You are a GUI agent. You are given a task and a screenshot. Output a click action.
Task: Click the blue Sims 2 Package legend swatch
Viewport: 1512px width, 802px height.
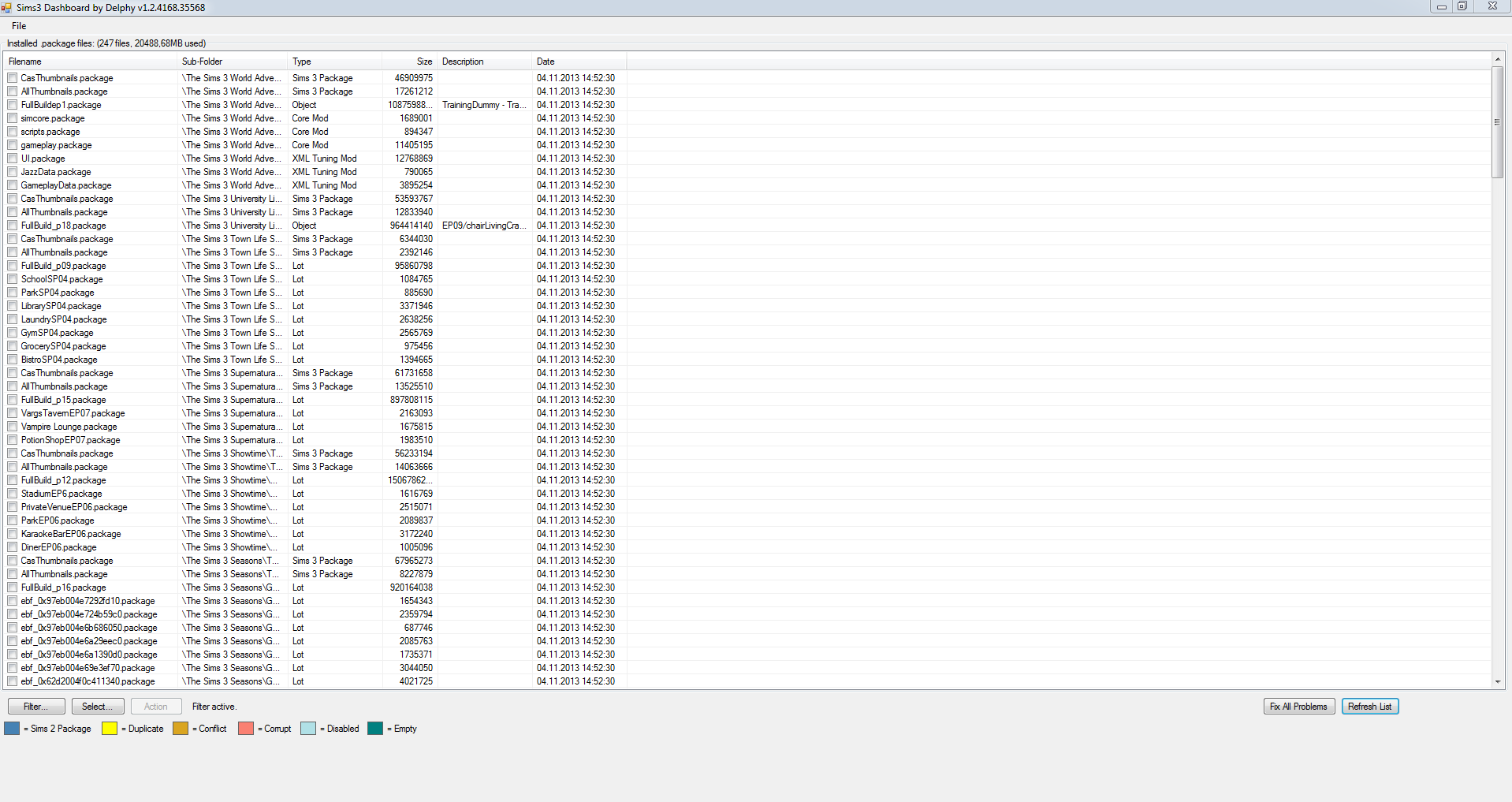12,728
